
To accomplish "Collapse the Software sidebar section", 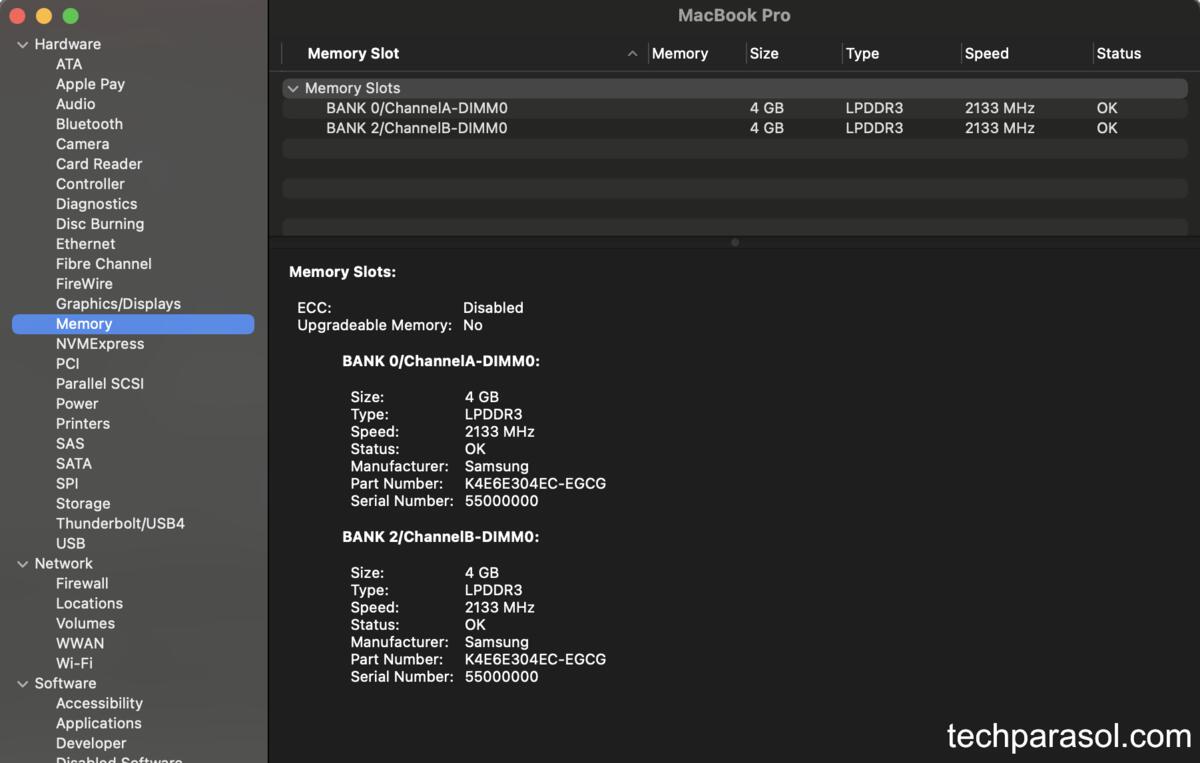I will coord(23,684).
